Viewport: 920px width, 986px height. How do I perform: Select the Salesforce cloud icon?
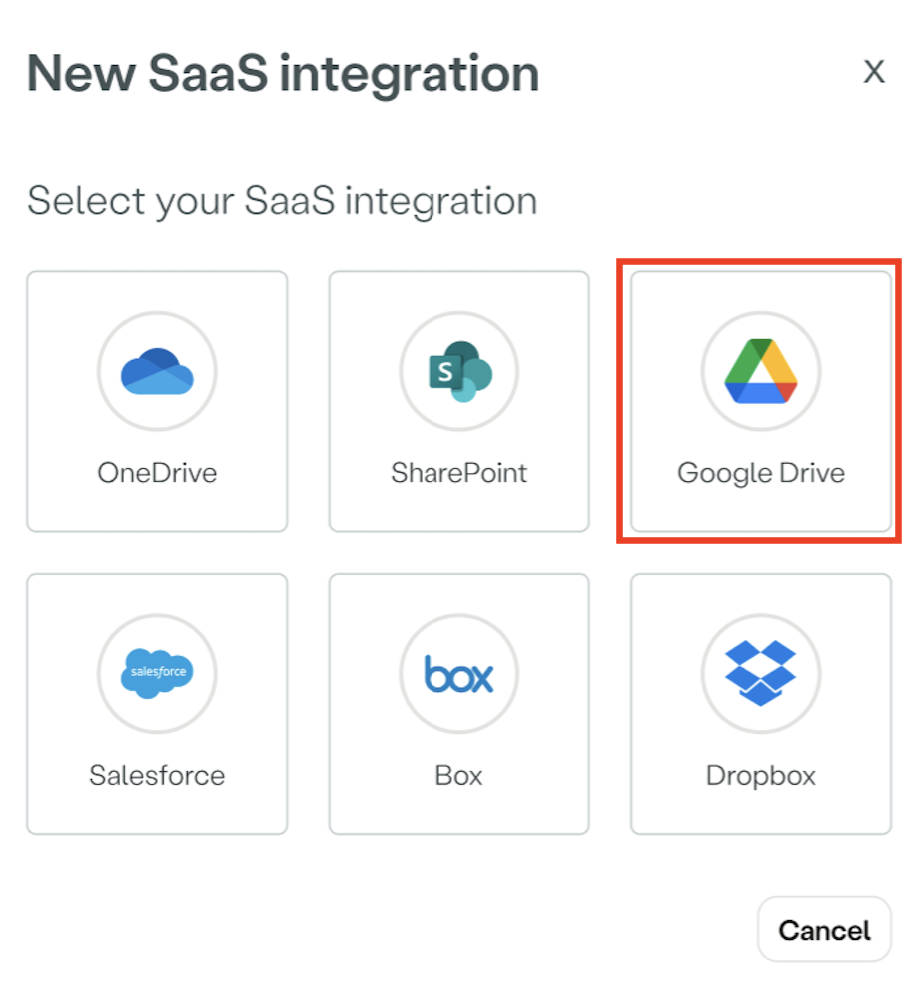pyautogui.click(x=157, y=673)
